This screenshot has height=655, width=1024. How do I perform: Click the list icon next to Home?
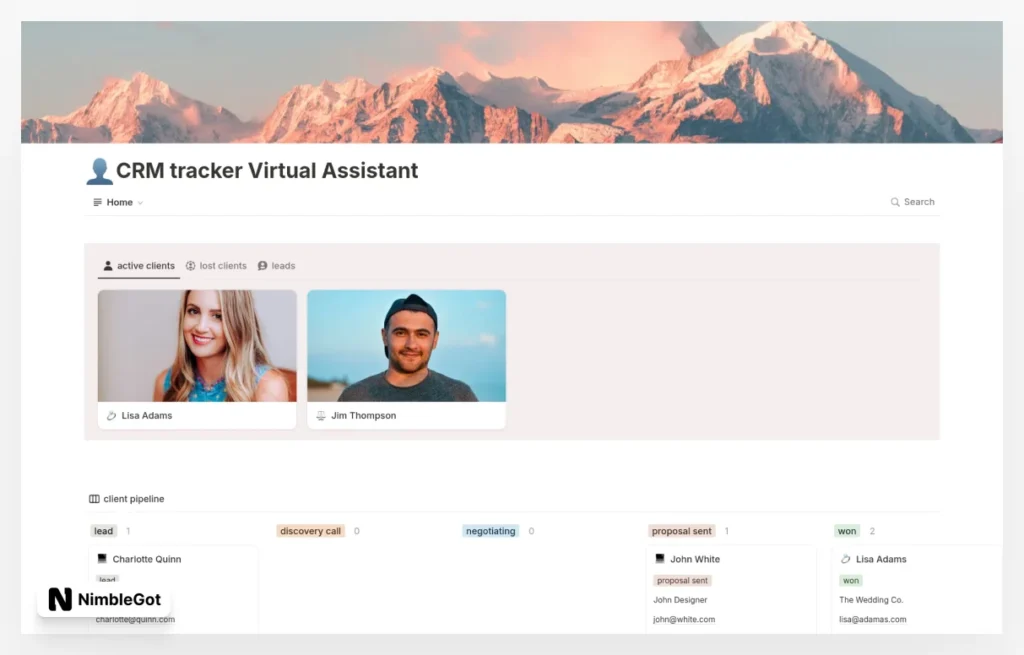[97, 202]
